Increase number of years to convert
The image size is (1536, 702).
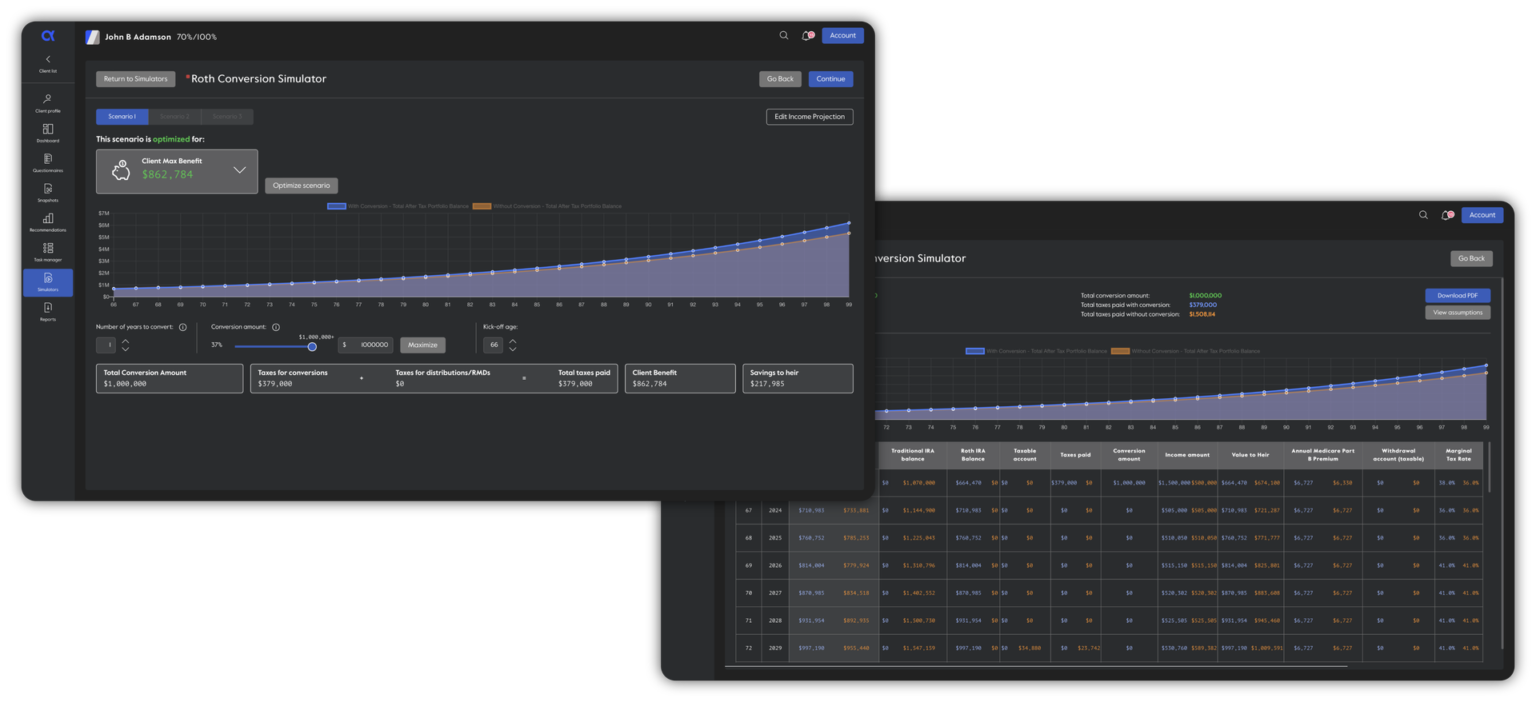pyautogui.click(x=127, y=341)
